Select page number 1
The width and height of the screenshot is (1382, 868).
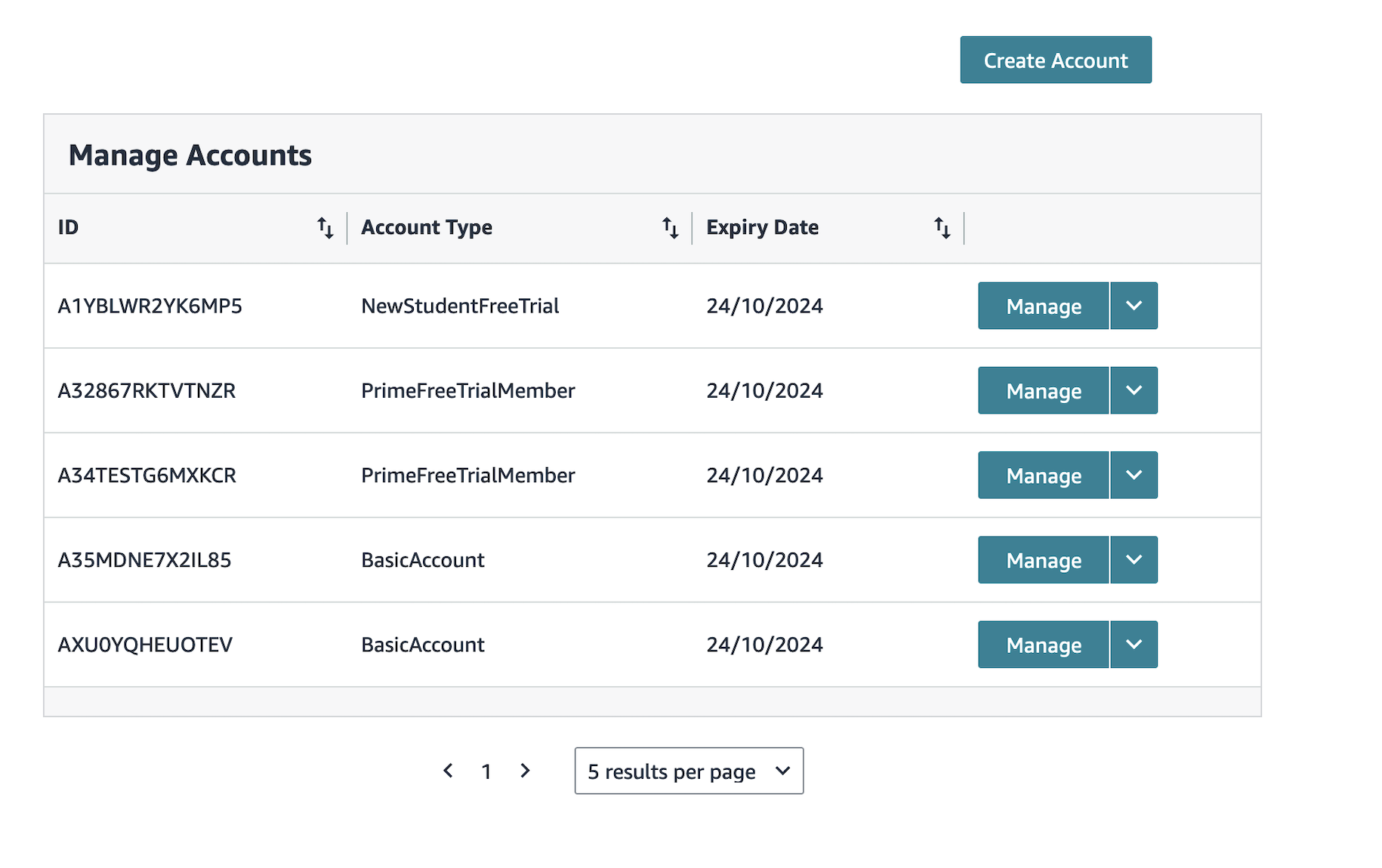coord(486,771)
